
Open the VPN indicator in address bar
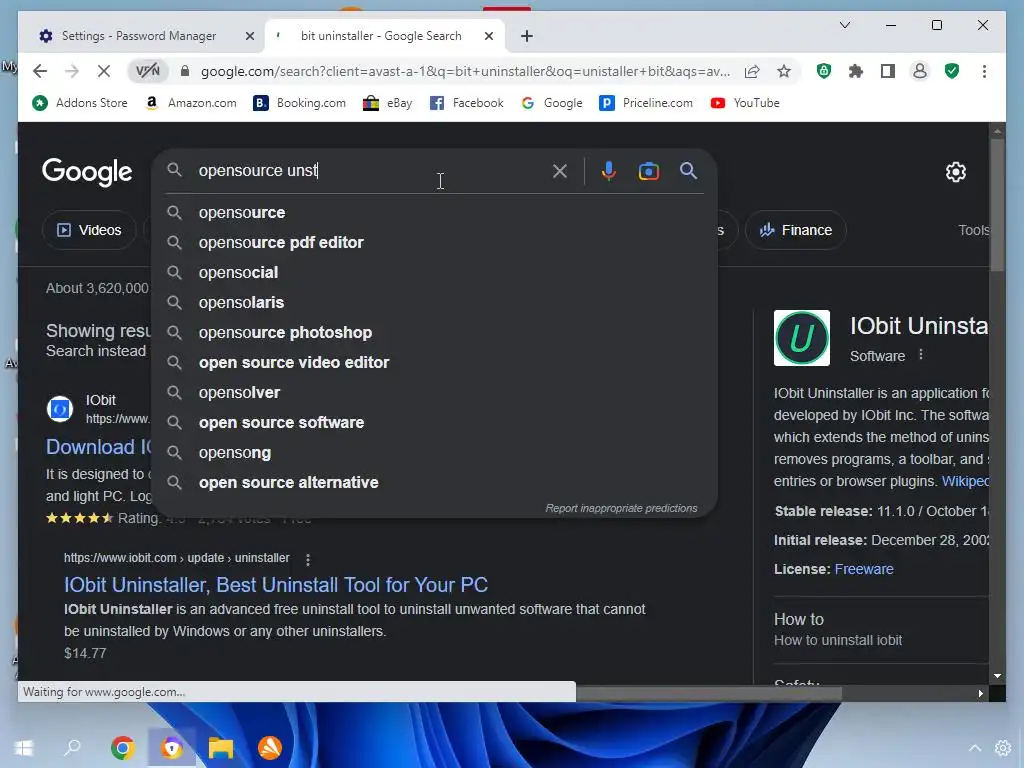[x=148, y=71]
